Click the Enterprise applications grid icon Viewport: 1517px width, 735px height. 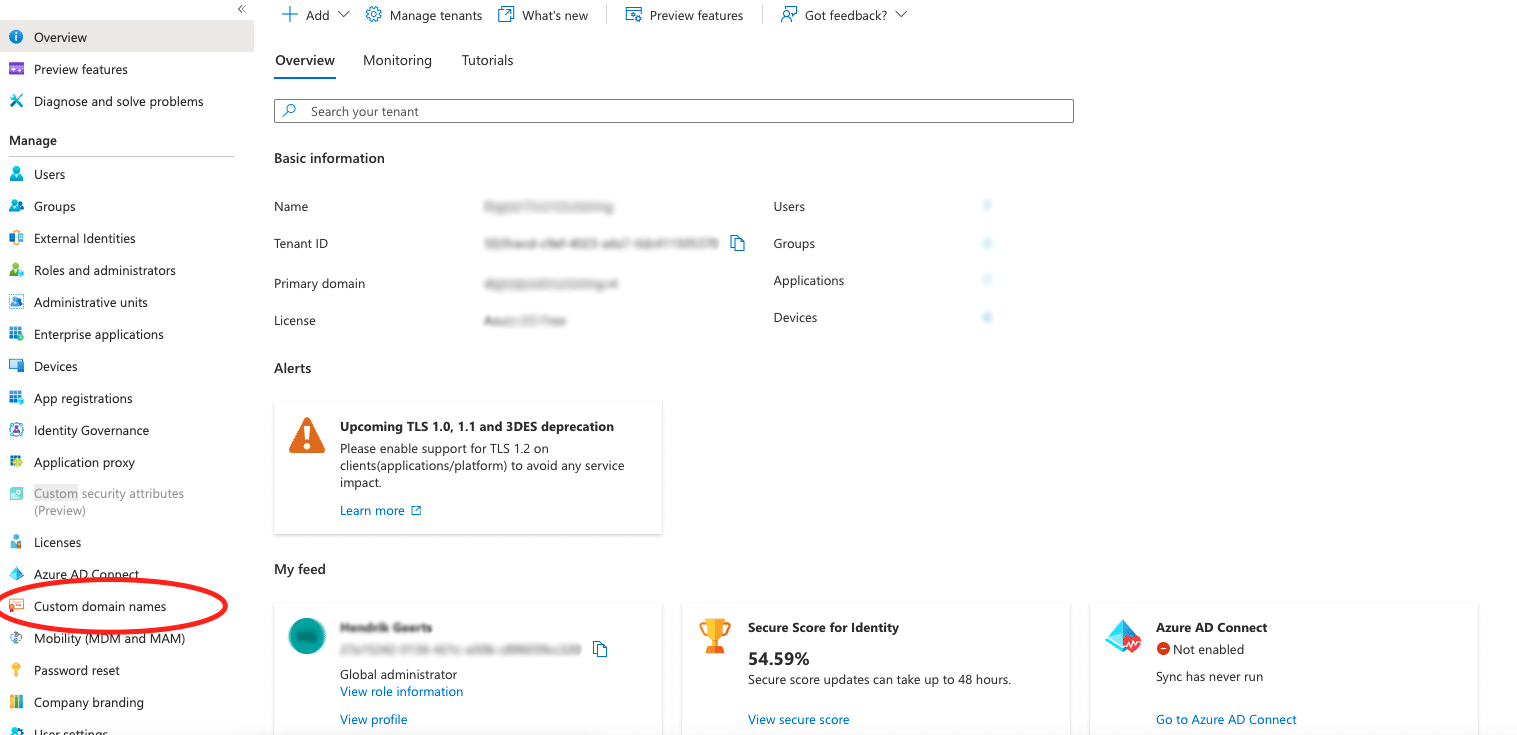[16, 334]
